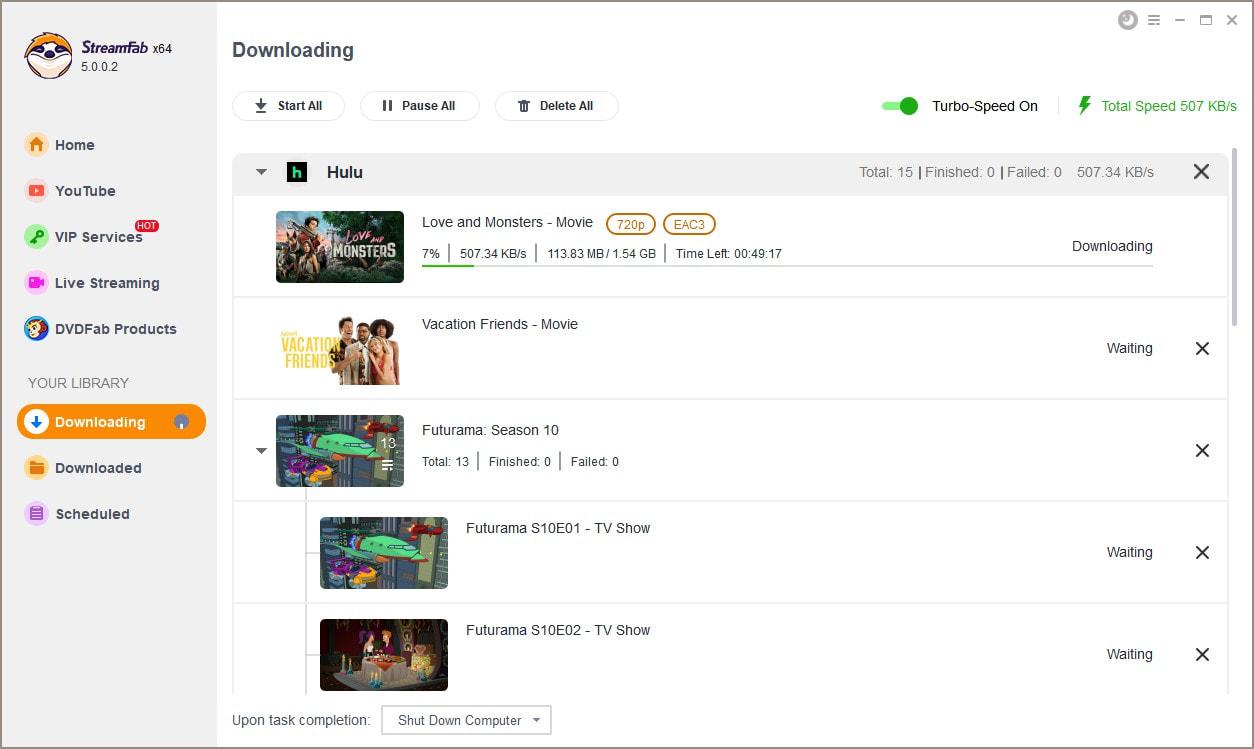The image size is (1254, 749).
Task: Click the green lightning Total Speed icon
Action: pyautogui.click(x=1084, y=106)
